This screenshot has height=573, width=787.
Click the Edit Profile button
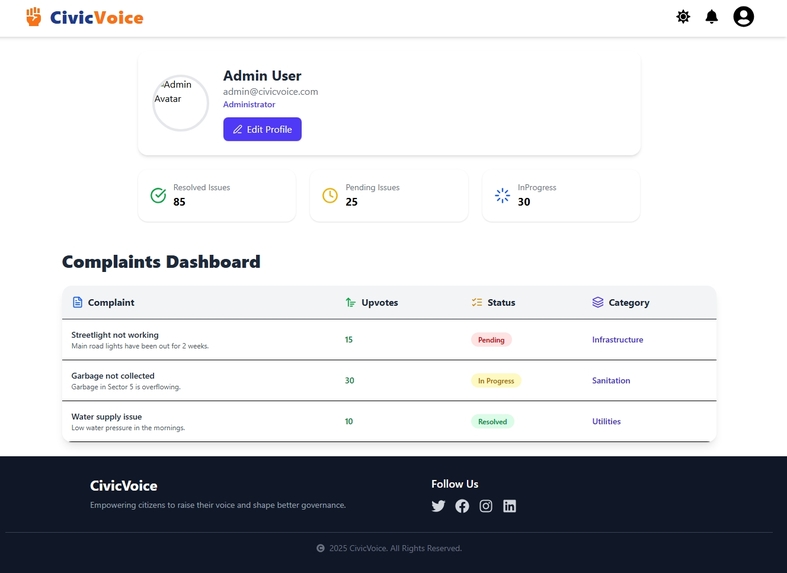(x=263, y=129)
